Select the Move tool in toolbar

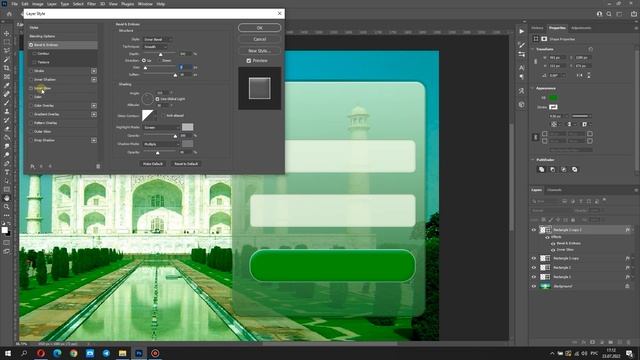pos(7,33)
